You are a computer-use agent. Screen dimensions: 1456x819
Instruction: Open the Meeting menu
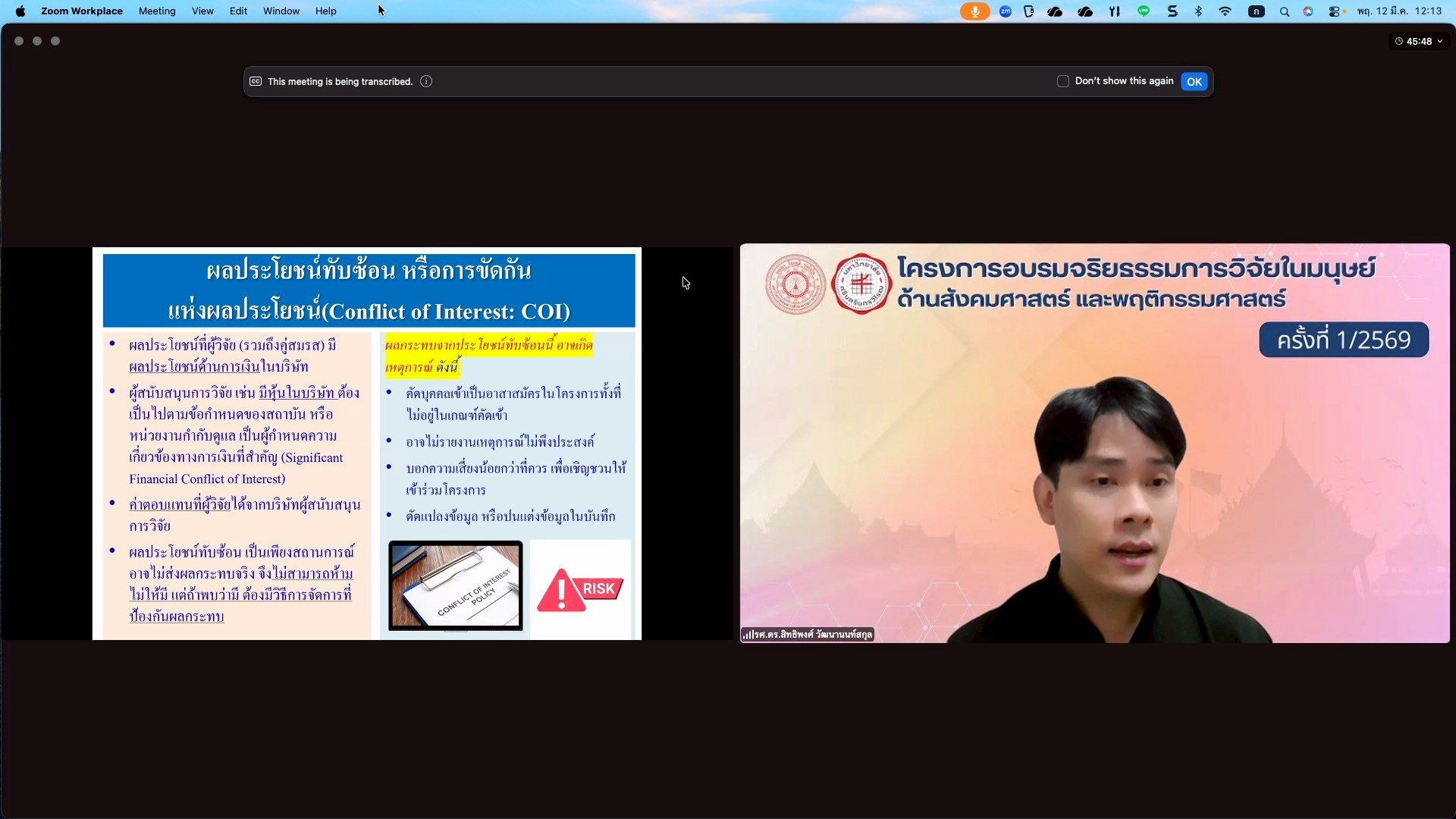[157, 11]
